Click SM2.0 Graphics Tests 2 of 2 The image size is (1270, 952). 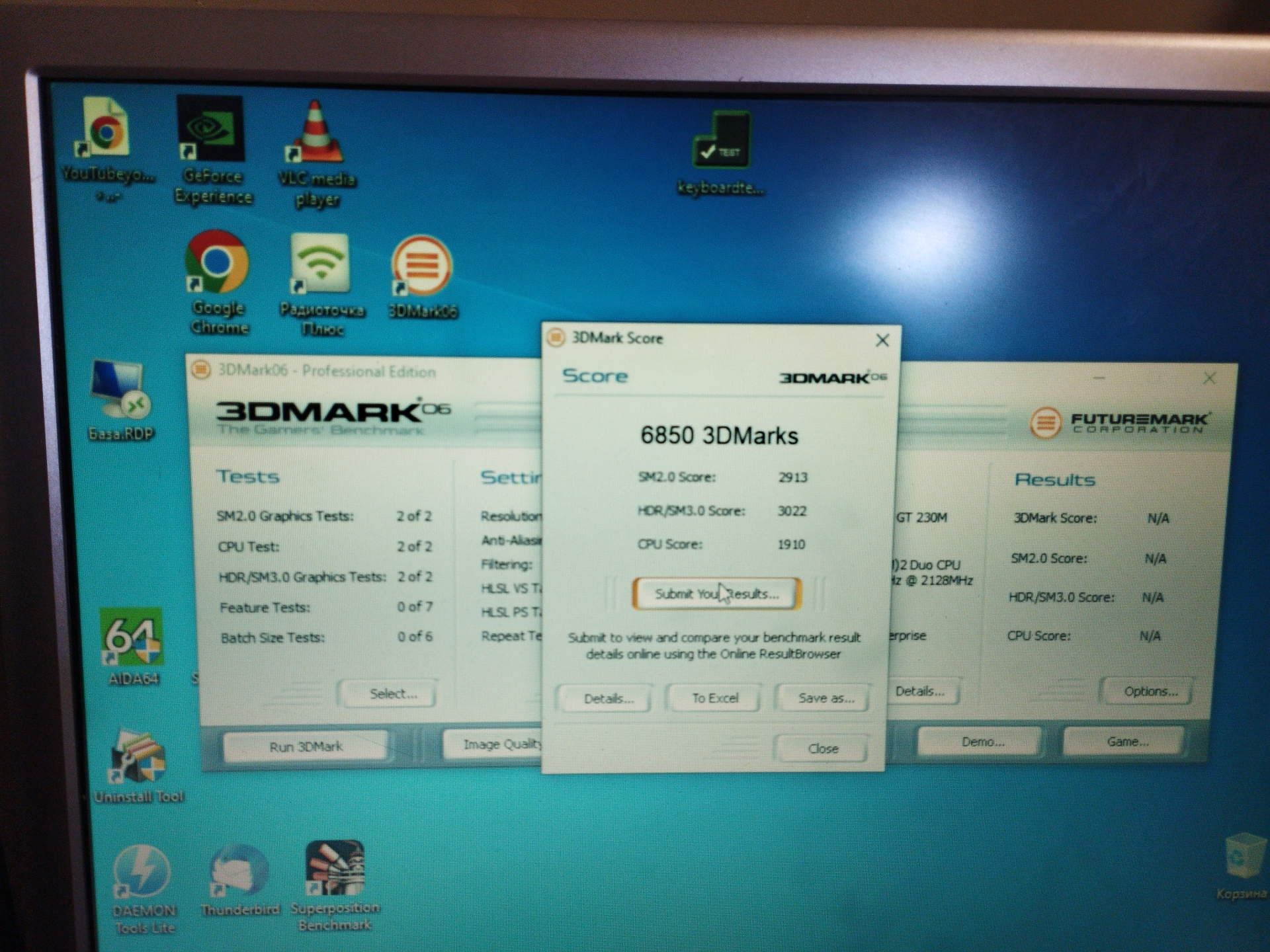pyautogui.click(x=413, y=516)
